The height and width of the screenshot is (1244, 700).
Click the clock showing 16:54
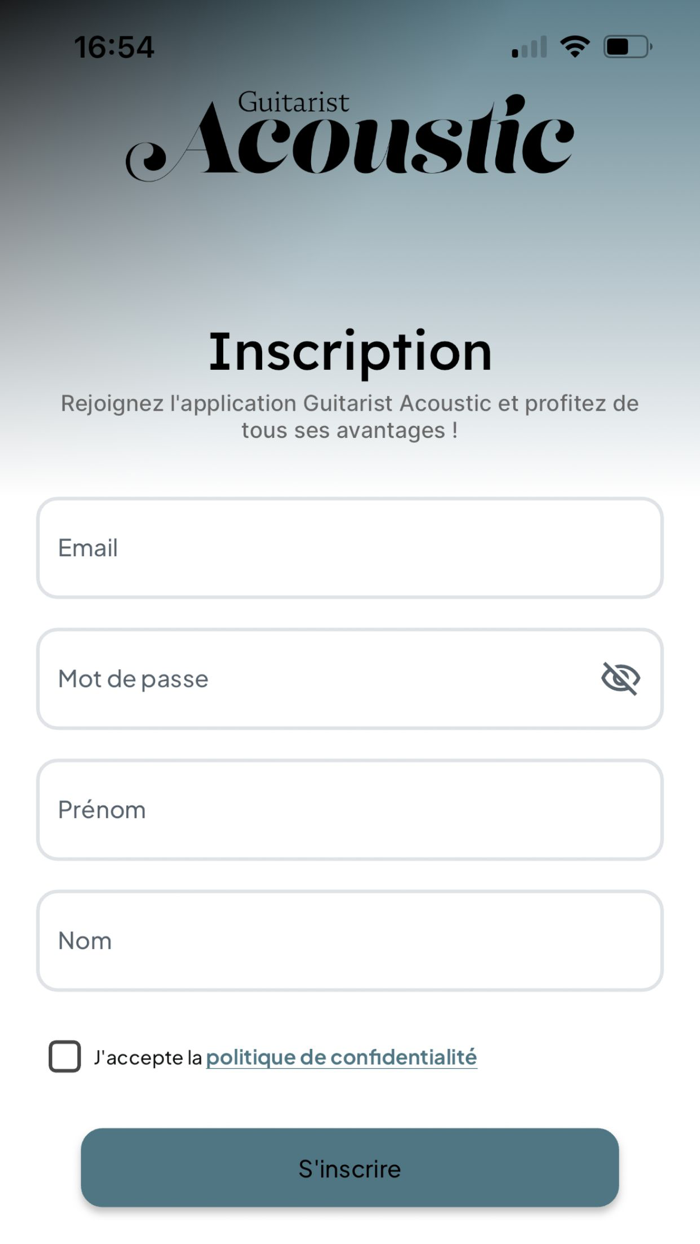pyautogui.click(x=113, y=46)
